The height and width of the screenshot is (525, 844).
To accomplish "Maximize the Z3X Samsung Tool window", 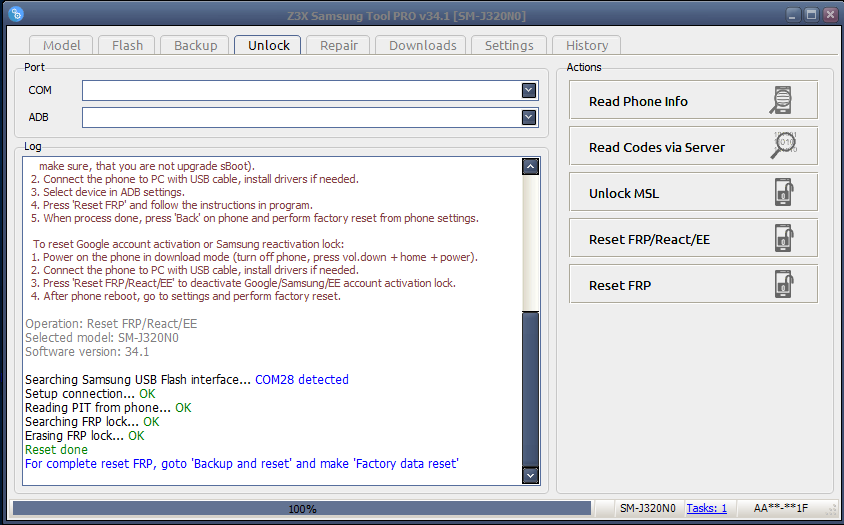I will click(x=811, y=15).
